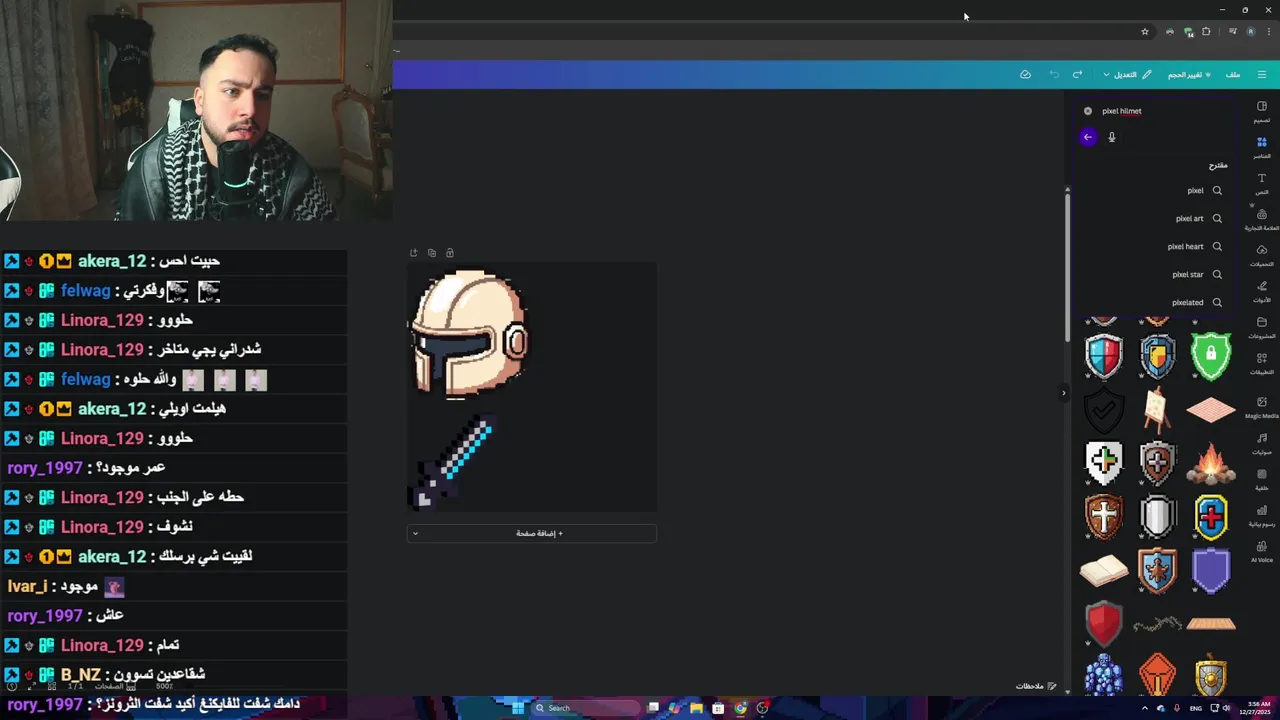This screenshot has width=1280, height=720.
Task: Open the Elements (العناصر) sidebar tab
Action: (x=1262, y=147)
